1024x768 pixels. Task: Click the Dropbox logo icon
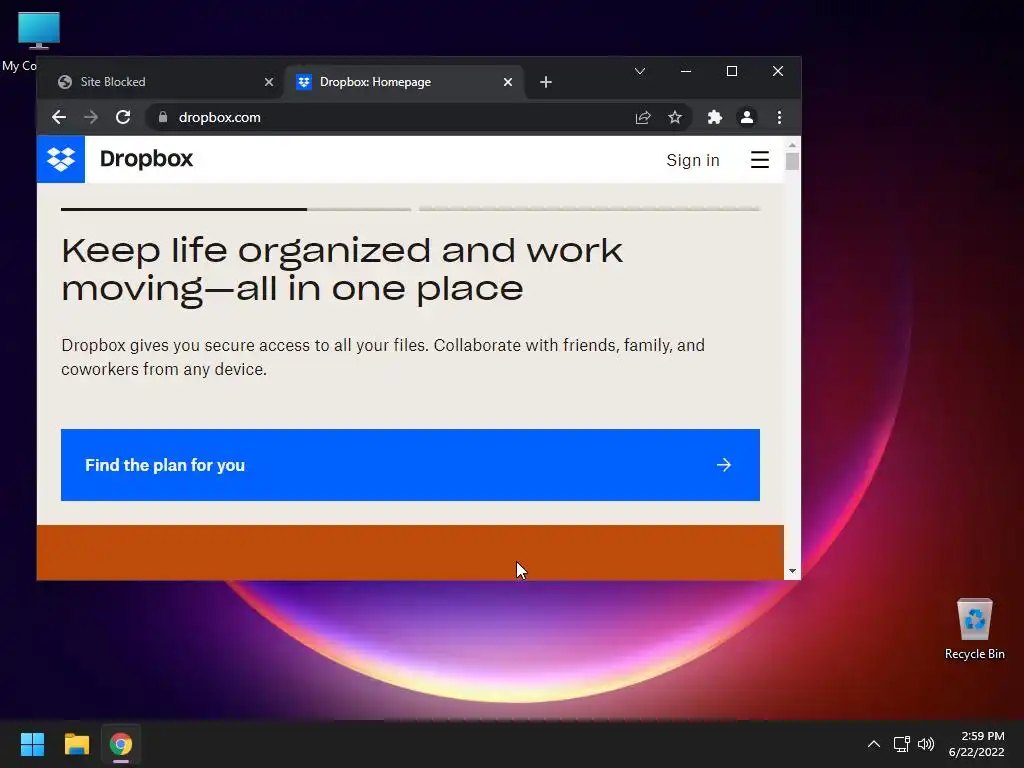click(61, 159)
